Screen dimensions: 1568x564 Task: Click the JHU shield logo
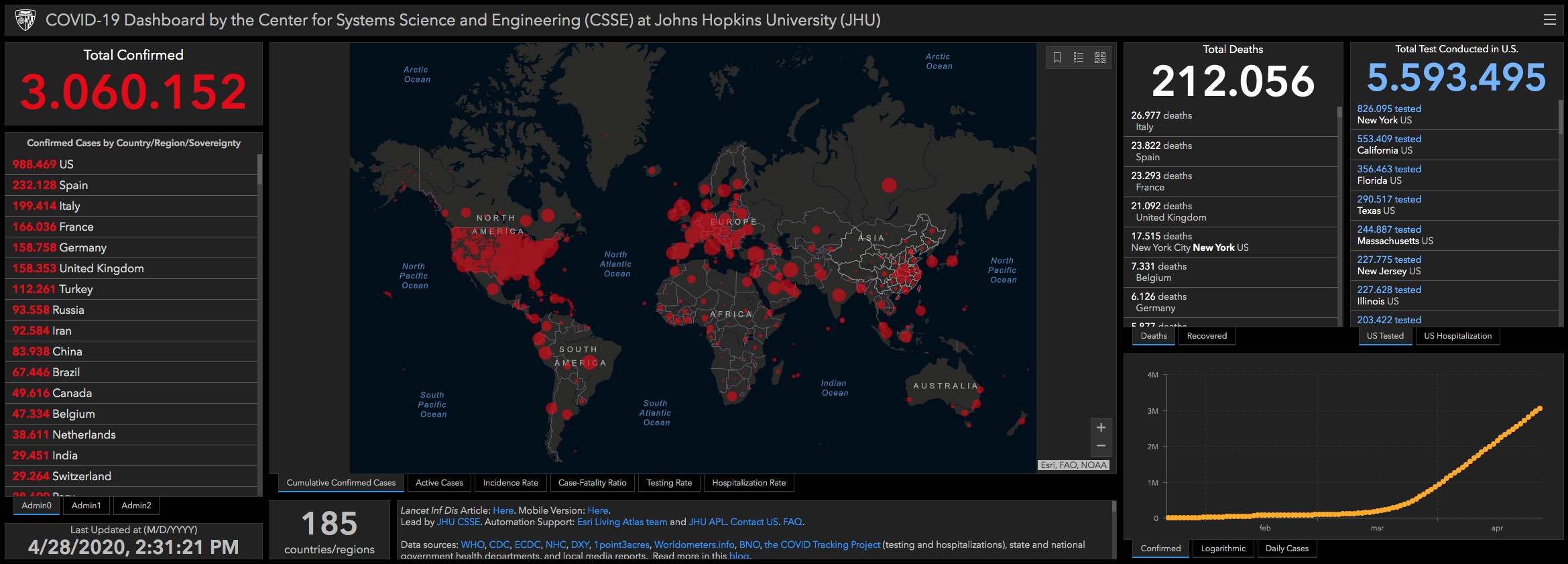25,20
